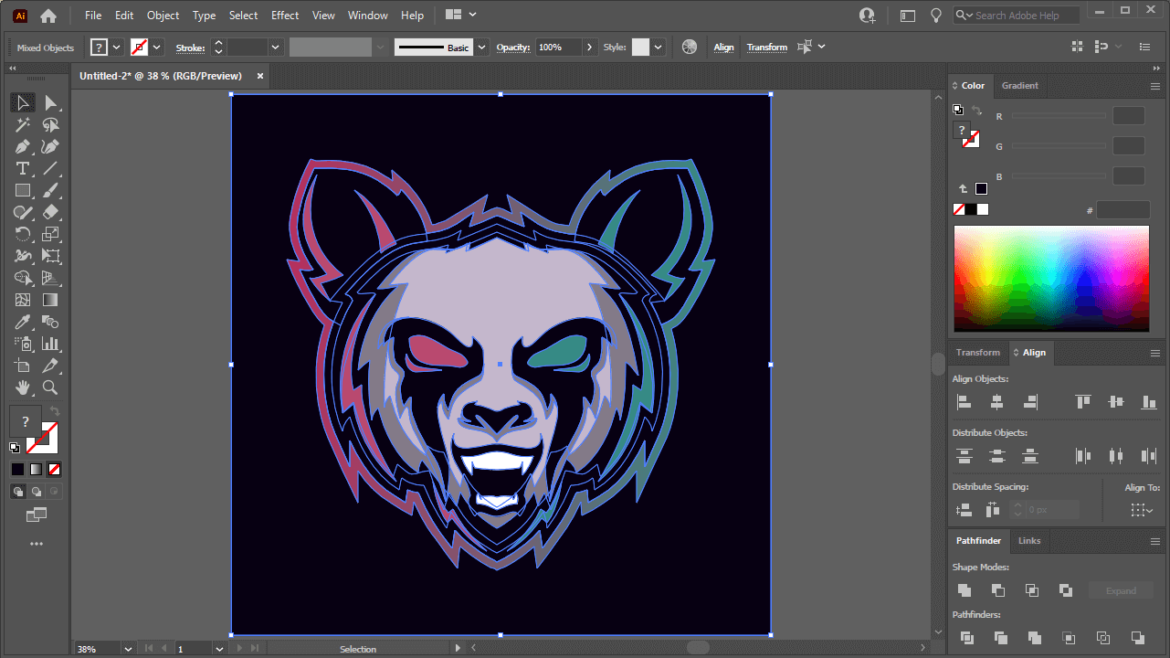Open the stroke weight dropdown

point(275,47)
